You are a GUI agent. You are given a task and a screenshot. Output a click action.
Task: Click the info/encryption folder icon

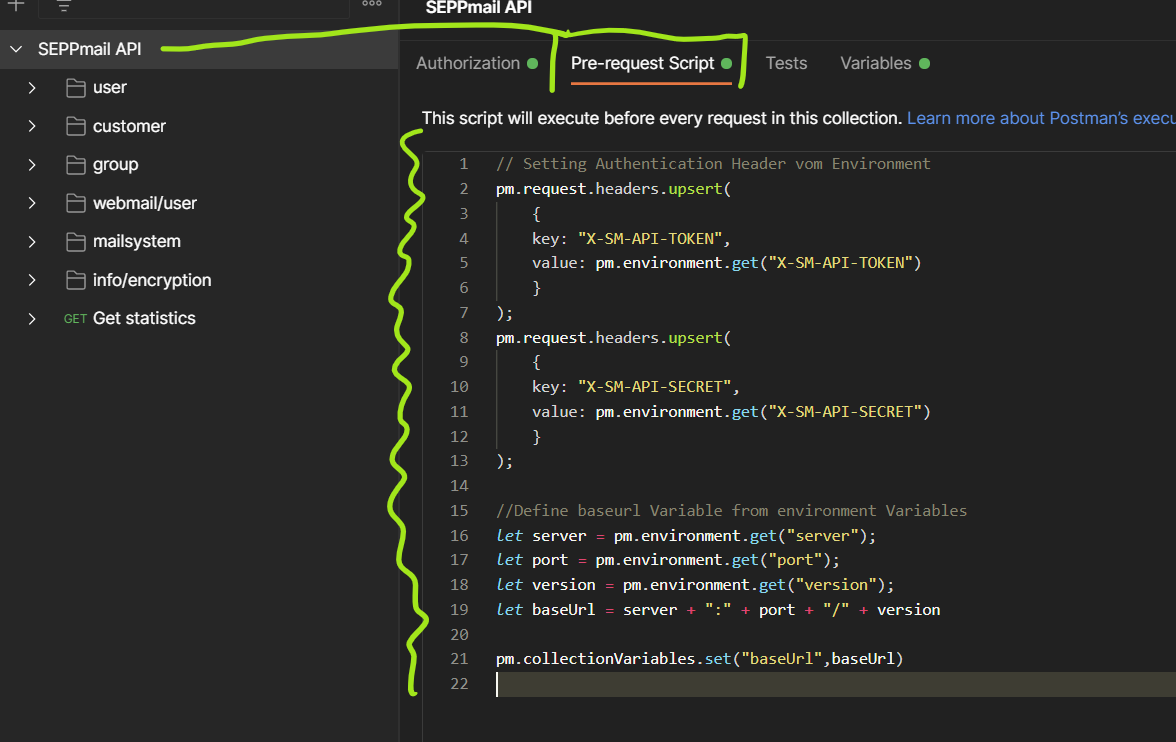(76, 280)
